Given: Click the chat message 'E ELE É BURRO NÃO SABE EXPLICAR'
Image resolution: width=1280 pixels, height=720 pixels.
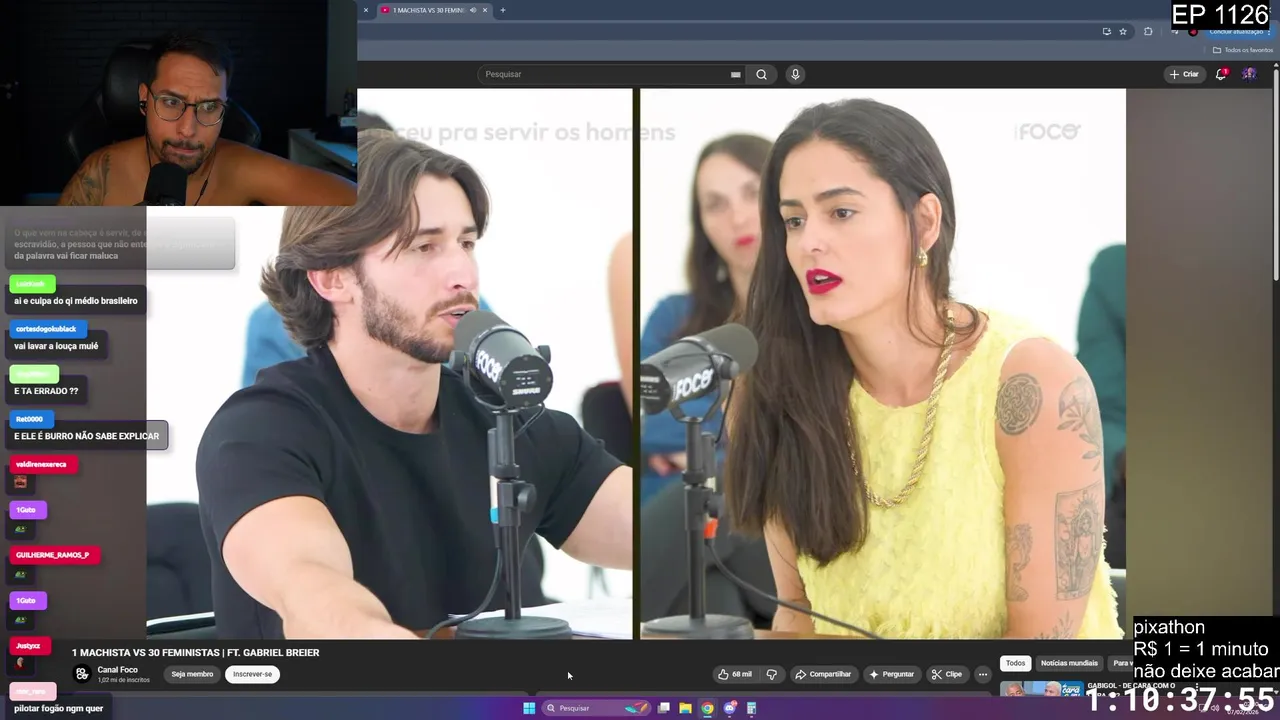Looking at the screenshot, I should click(87, 436).
